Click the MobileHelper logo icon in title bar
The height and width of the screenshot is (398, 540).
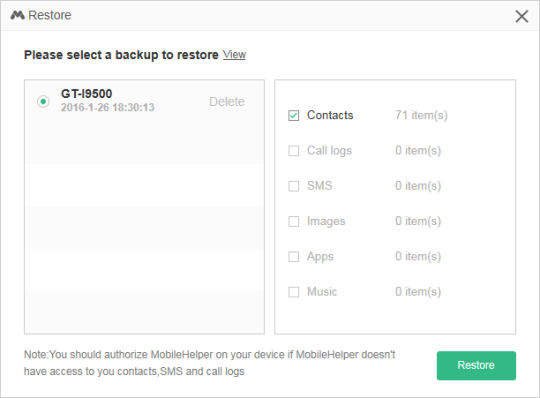click(17, 15)
